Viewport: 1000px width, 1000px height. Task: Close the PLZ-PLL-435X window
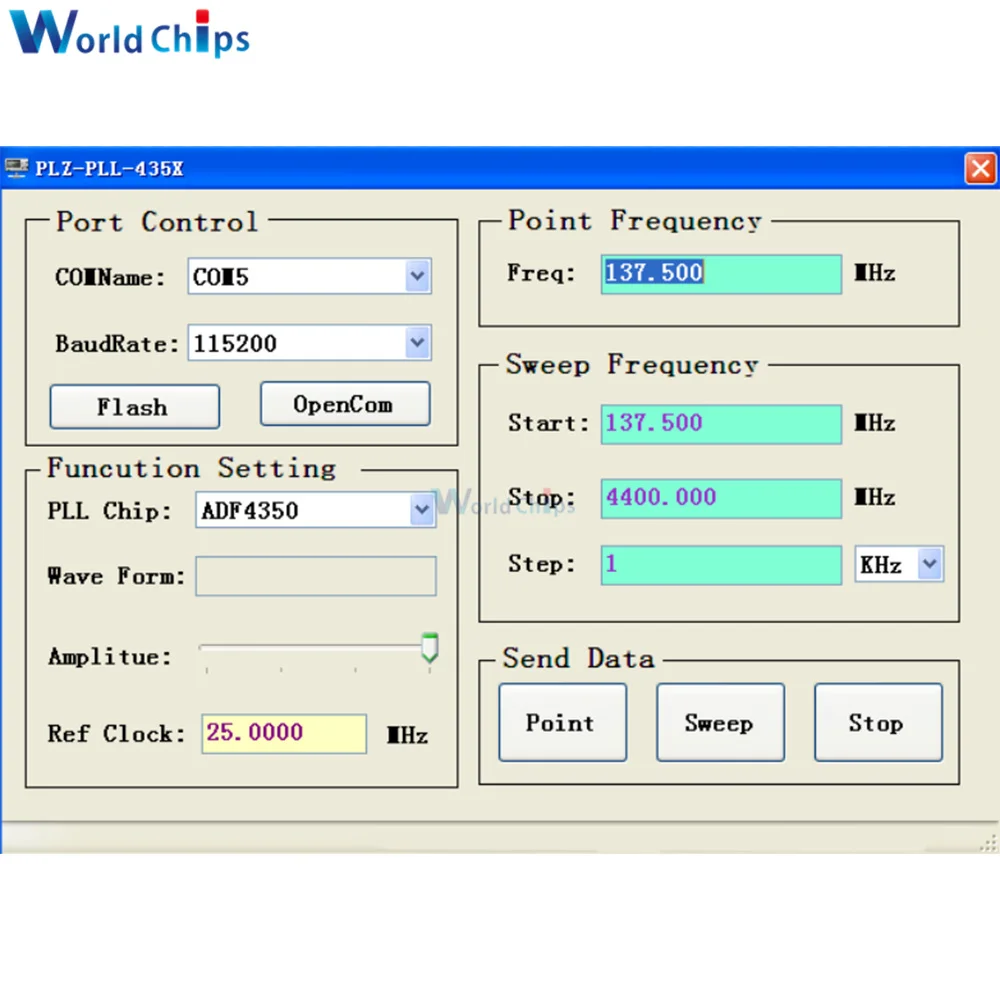point(981,169)
